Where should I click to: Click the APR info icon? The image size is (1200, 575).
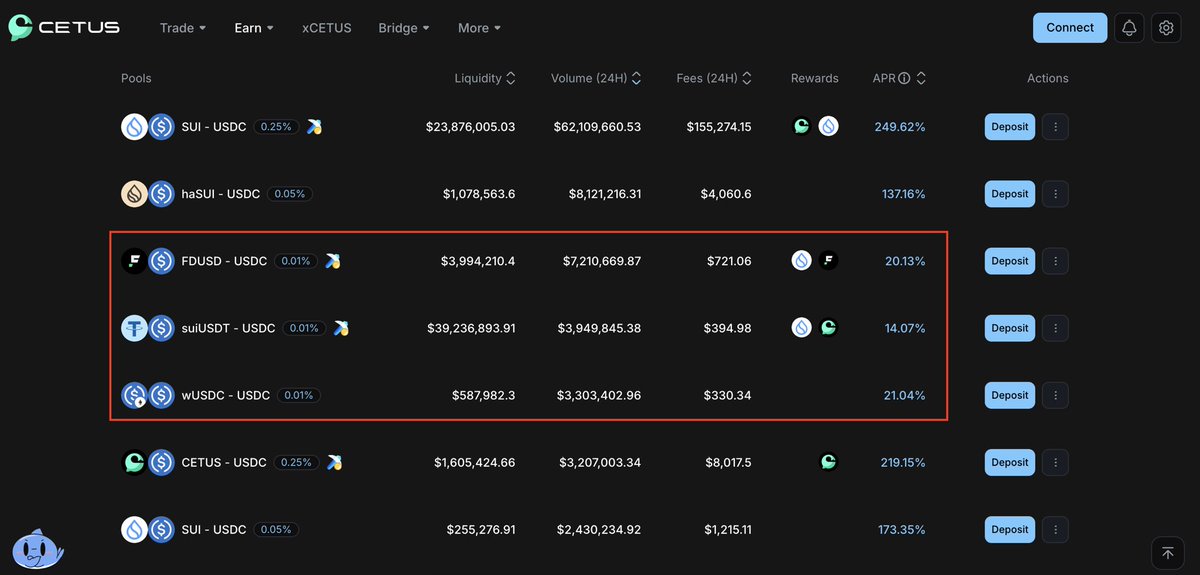coord(904,78)
